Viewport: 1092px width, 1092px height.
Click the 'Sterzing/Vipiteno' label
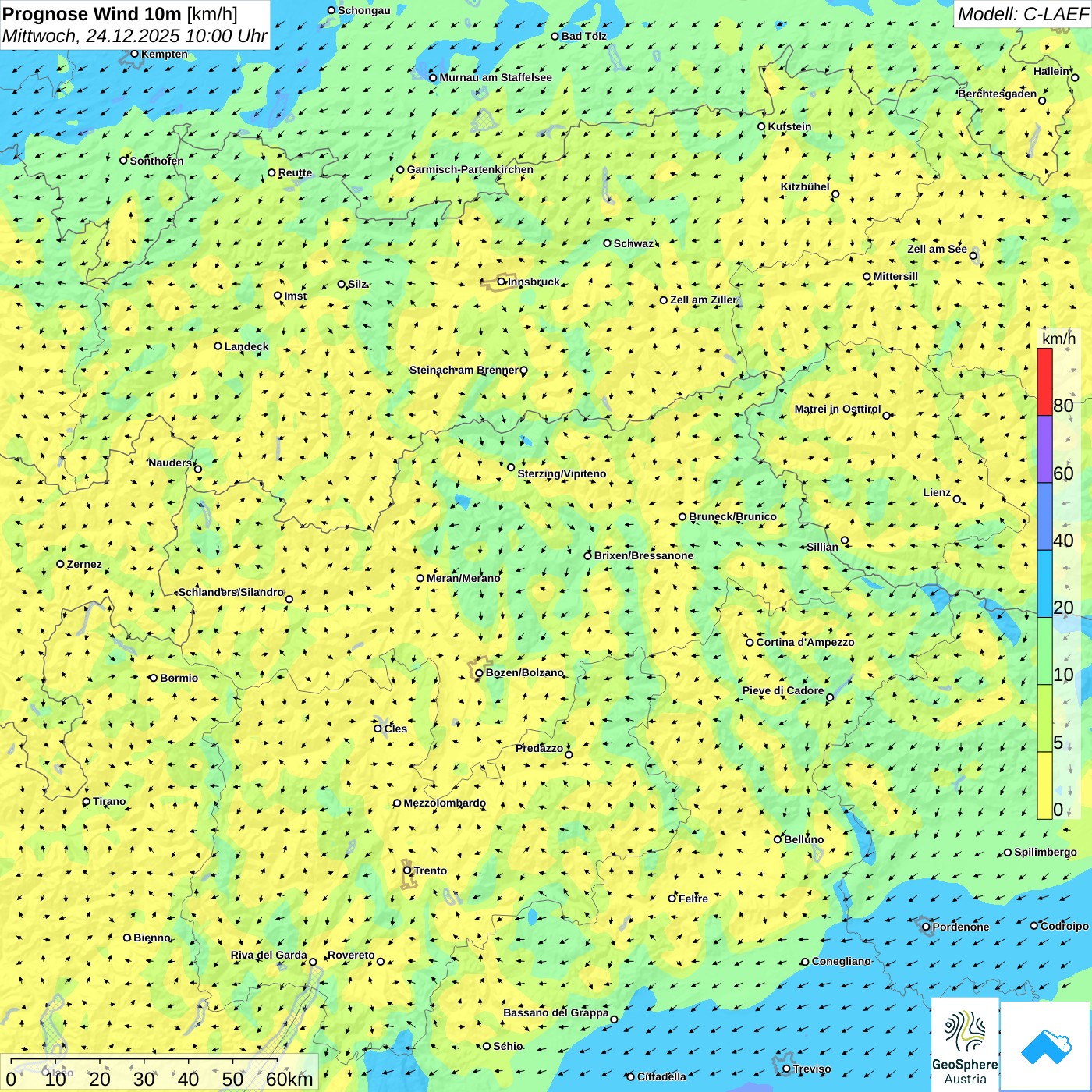562,473
